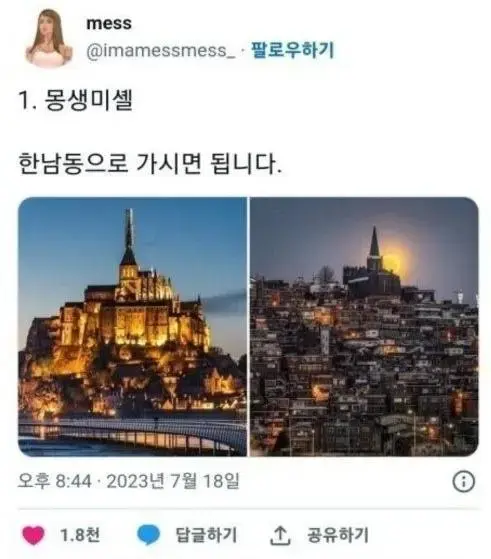Open the @imamessmess_ handle
491x559 pixels.
161,50
